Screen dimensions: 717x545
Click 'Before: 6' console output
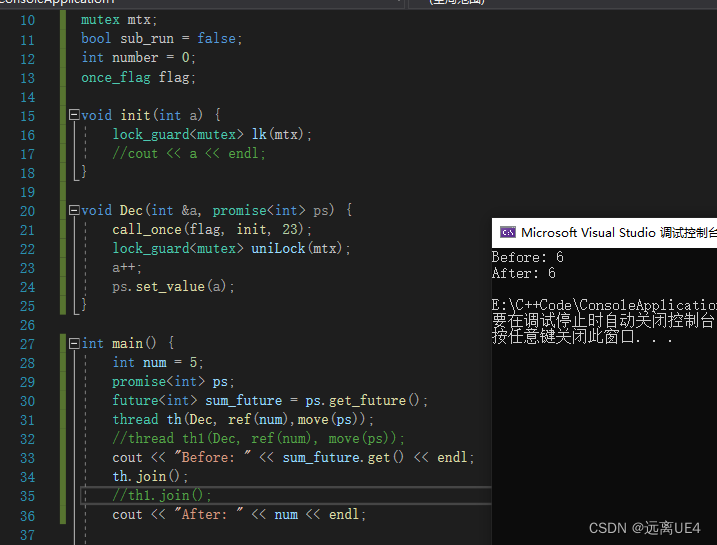click(x=528, y=257)
